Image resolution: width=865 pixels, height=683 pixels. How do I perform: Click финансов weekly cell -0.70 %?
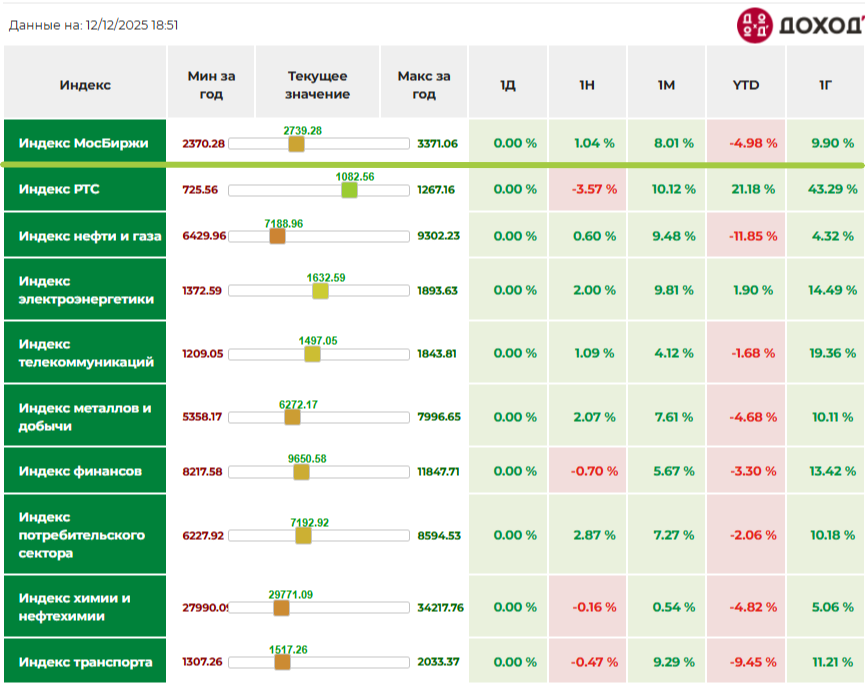coord(587,471)
